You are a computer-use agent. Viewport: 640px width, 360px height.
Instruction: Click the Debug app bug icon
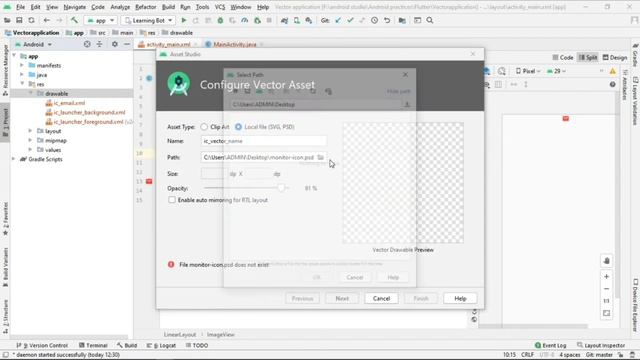pyautogui.click(x=220, y=20)
